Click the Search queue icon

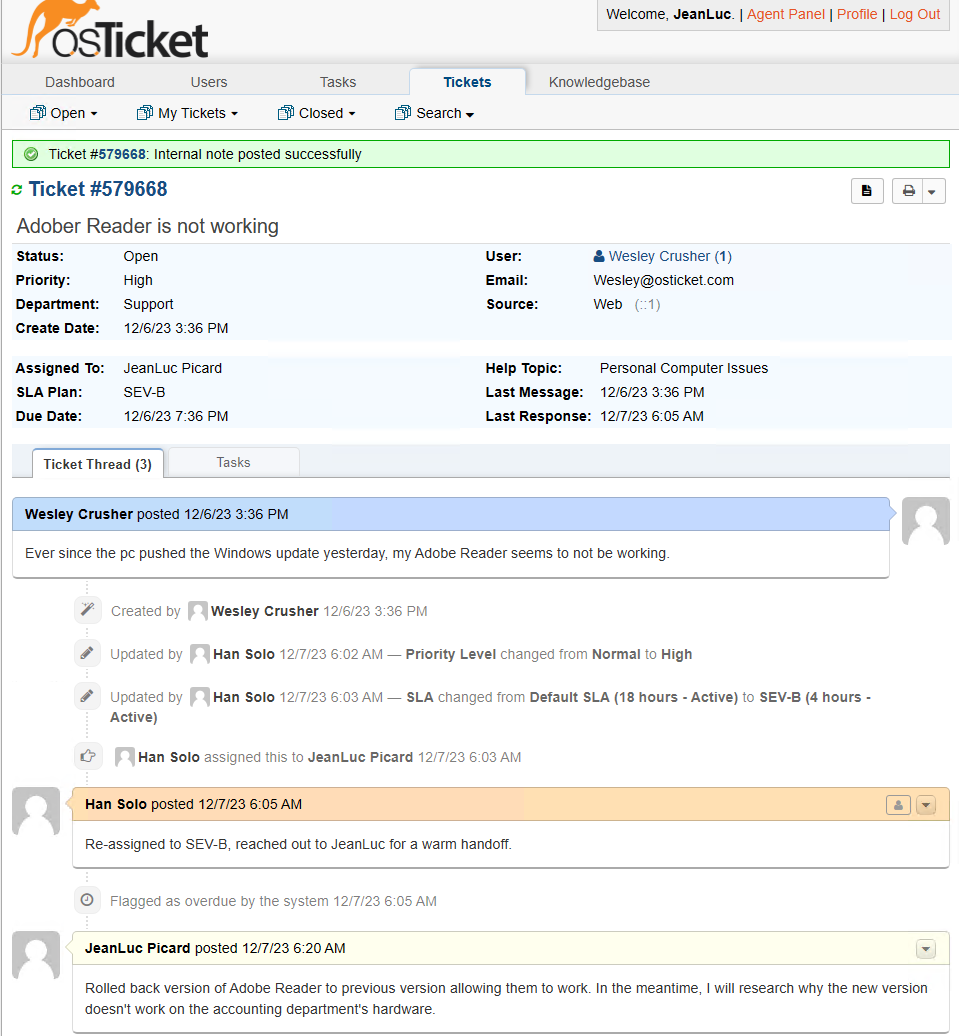coord(403,113)
